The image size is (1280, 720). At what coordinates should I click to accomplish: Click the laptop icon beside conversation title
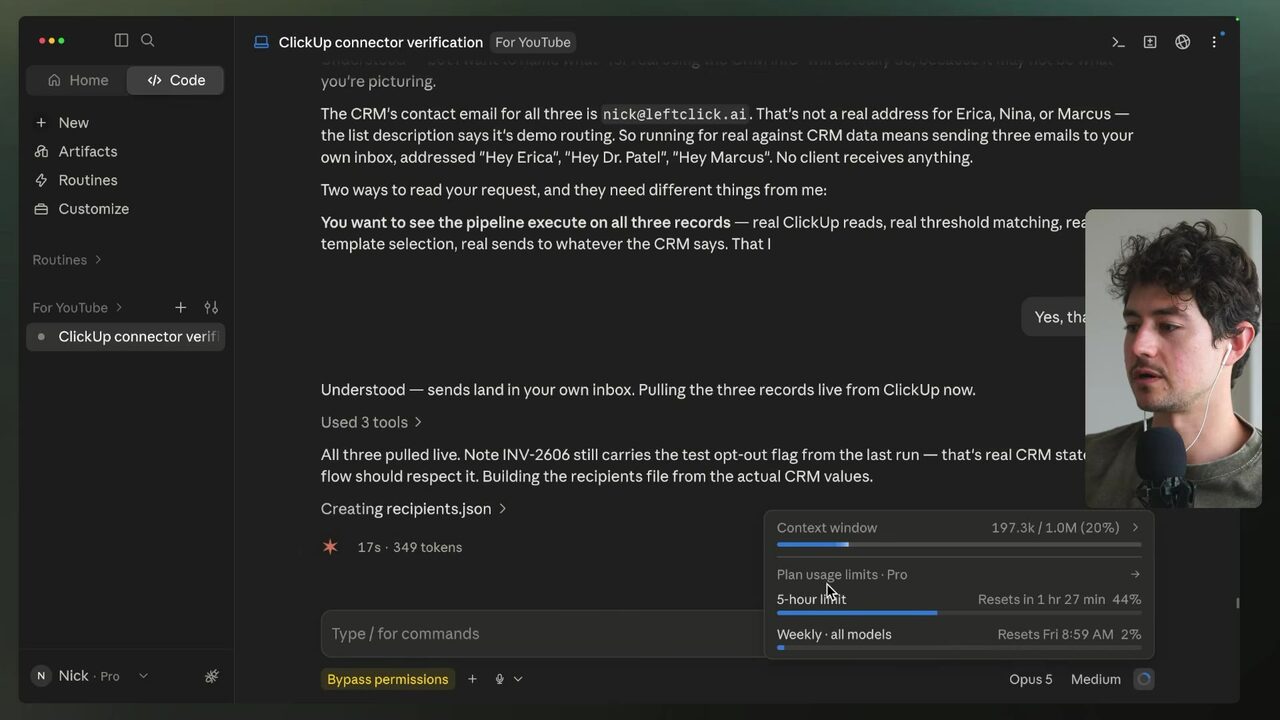pos(261,42)
